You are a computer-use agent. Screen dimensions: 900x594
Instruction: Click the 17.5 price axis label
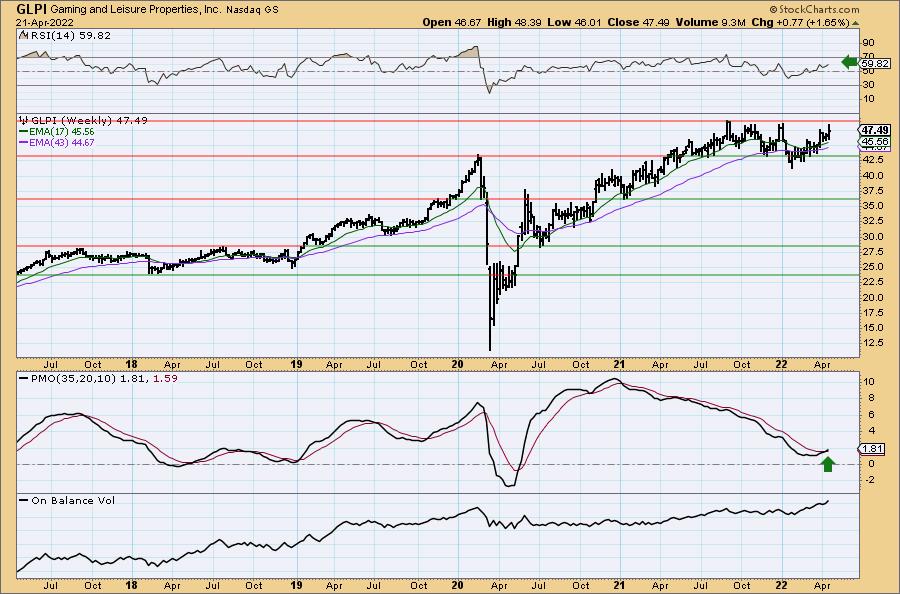[871, 313]
